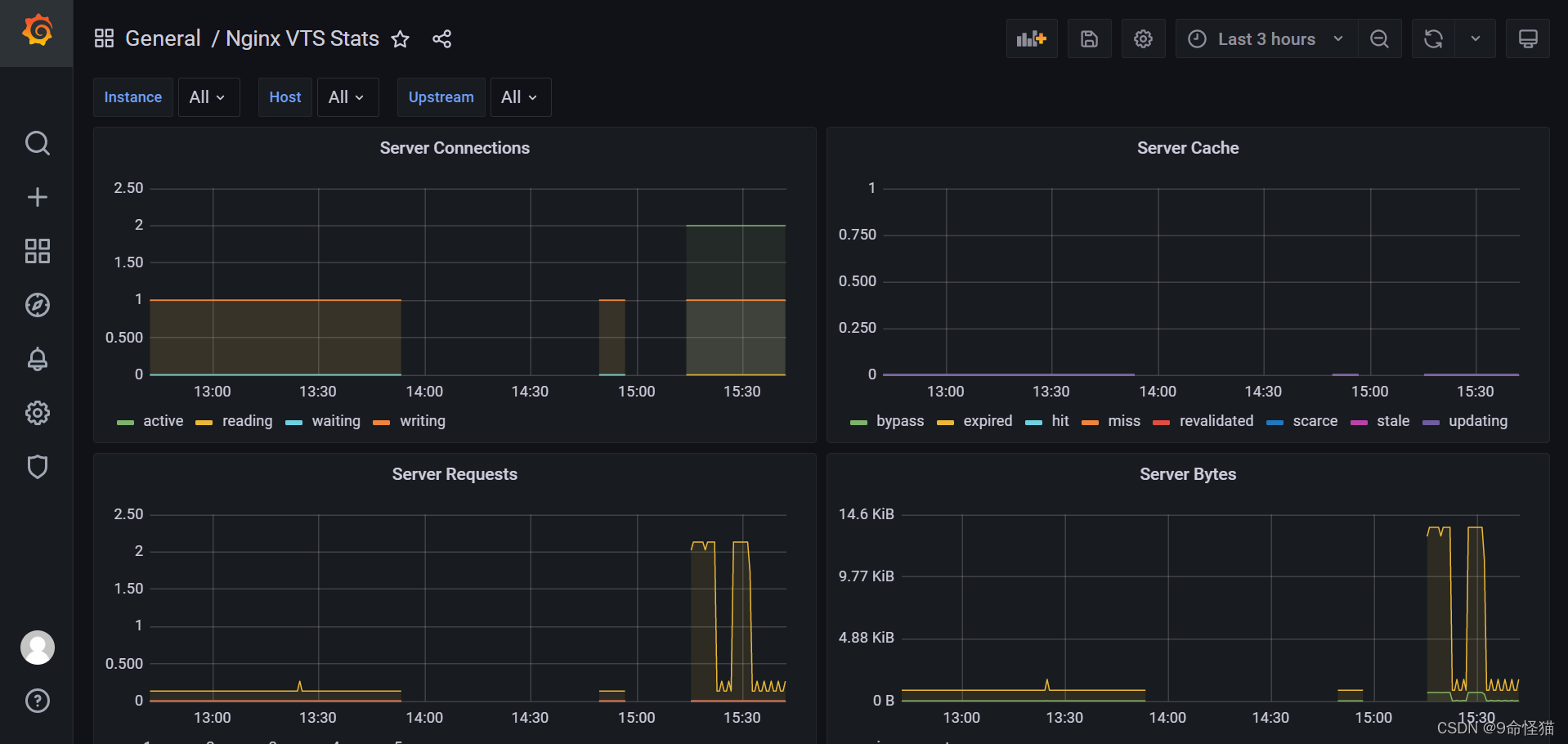Click the blue scarce legend color swatch
The height and width of the screenshot is (744, 1568).
[1275, 423]
